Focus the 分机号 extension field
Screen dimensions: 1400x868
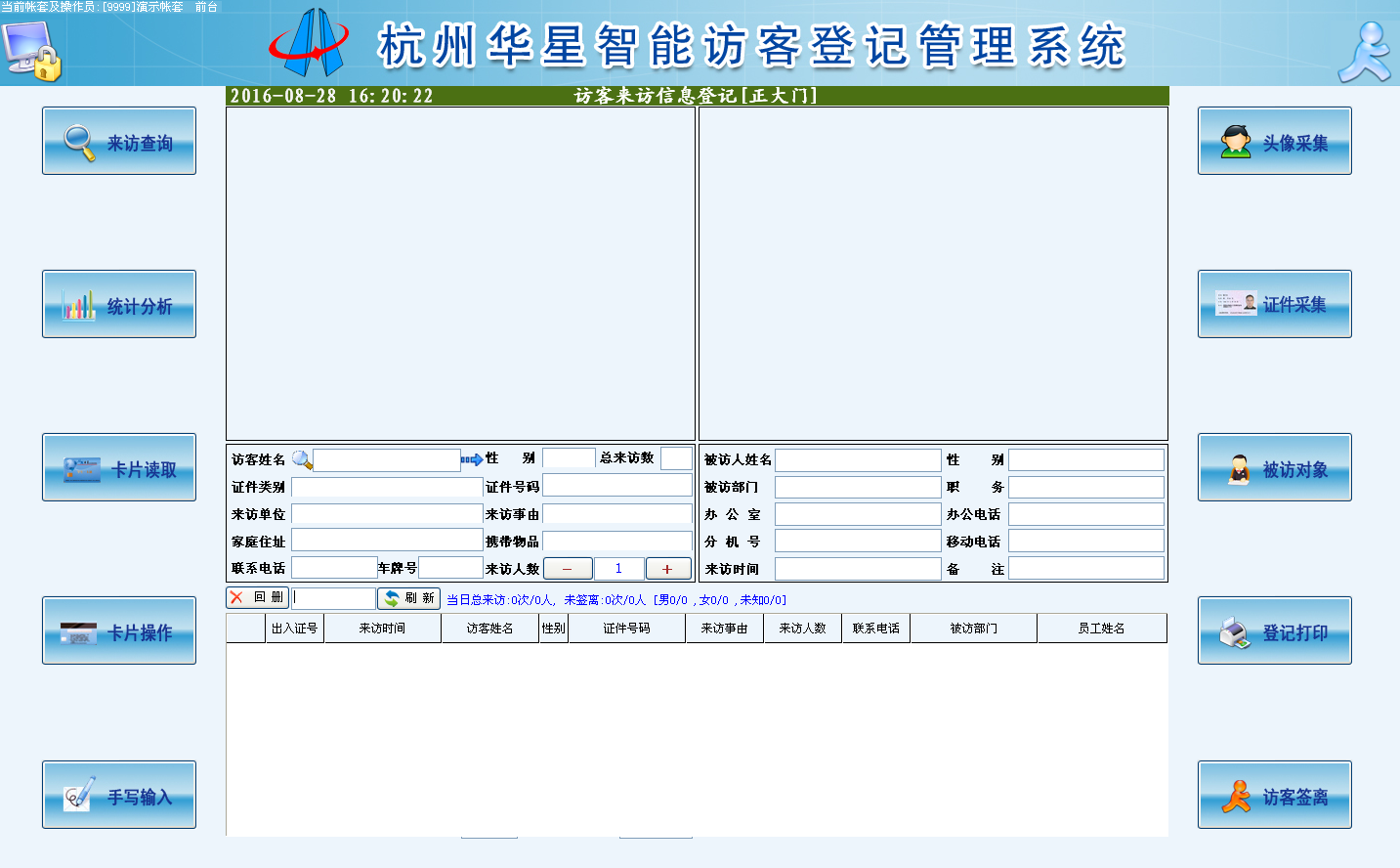click(858, 541)
